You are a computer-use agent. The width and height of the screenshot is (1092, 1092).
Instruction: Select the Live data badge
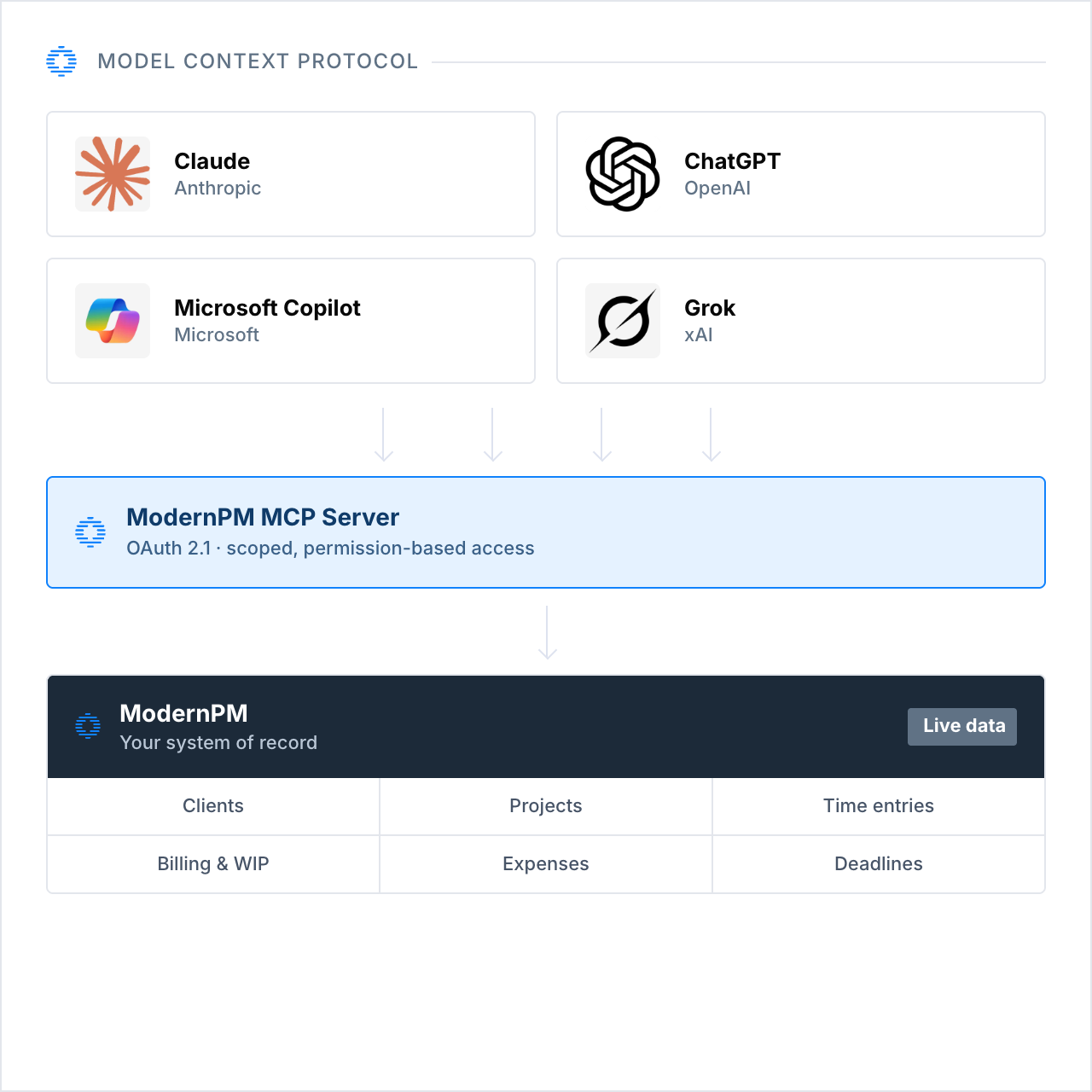pyautogui.click(x=962, y=727)
